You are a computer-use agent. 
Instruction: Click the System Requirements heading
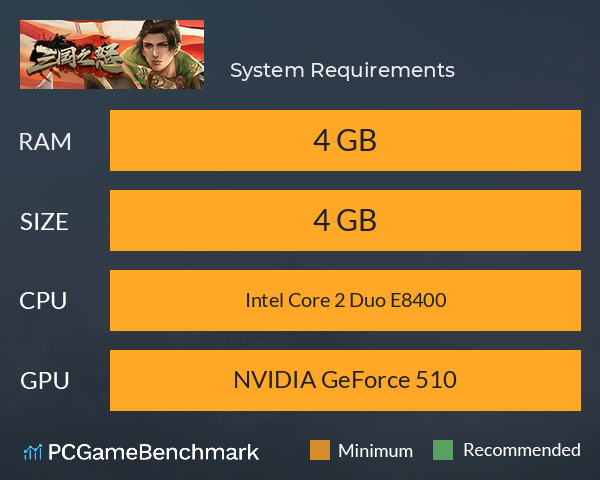point(342,70)
